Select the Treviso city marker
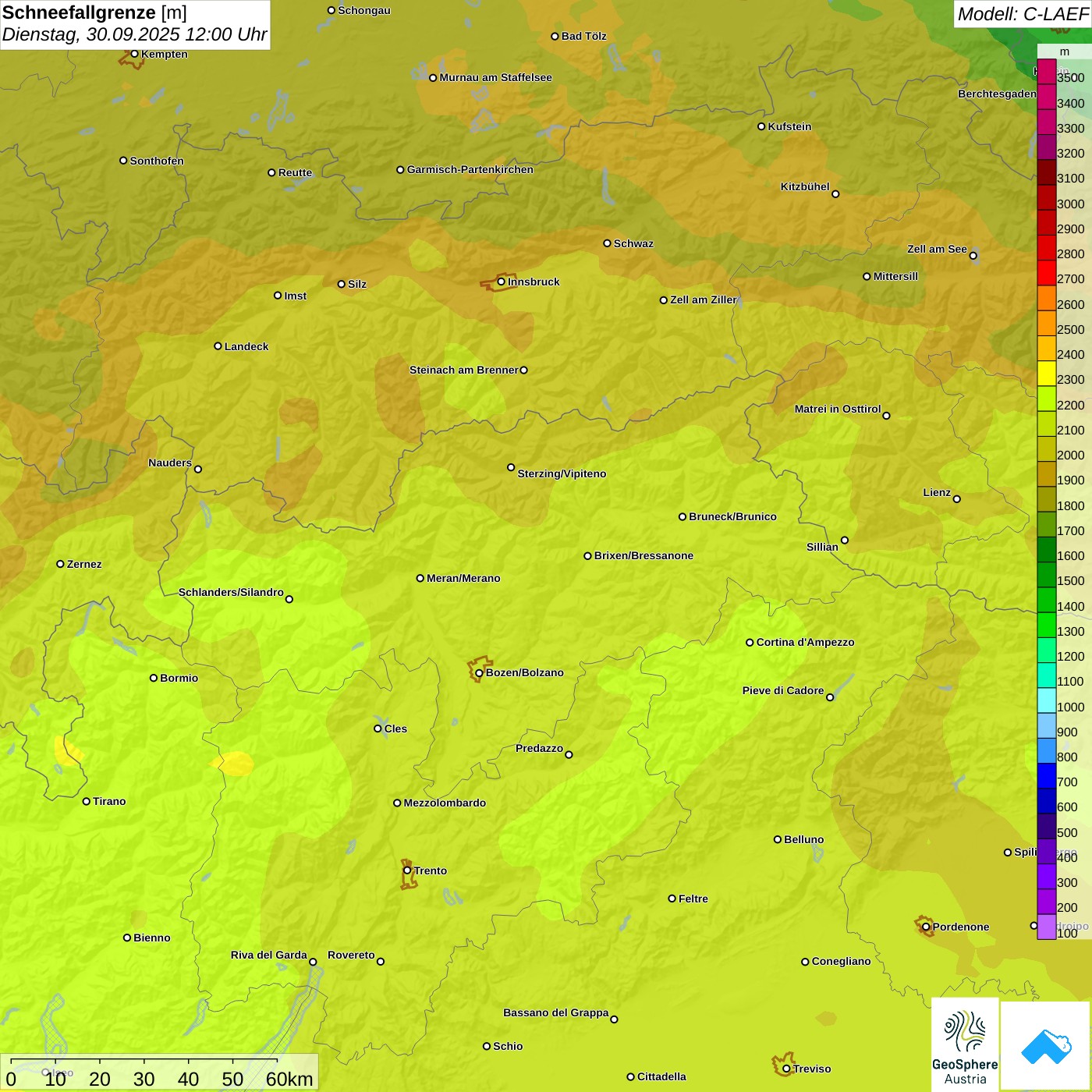1092x1092 pixels. 786,1069
